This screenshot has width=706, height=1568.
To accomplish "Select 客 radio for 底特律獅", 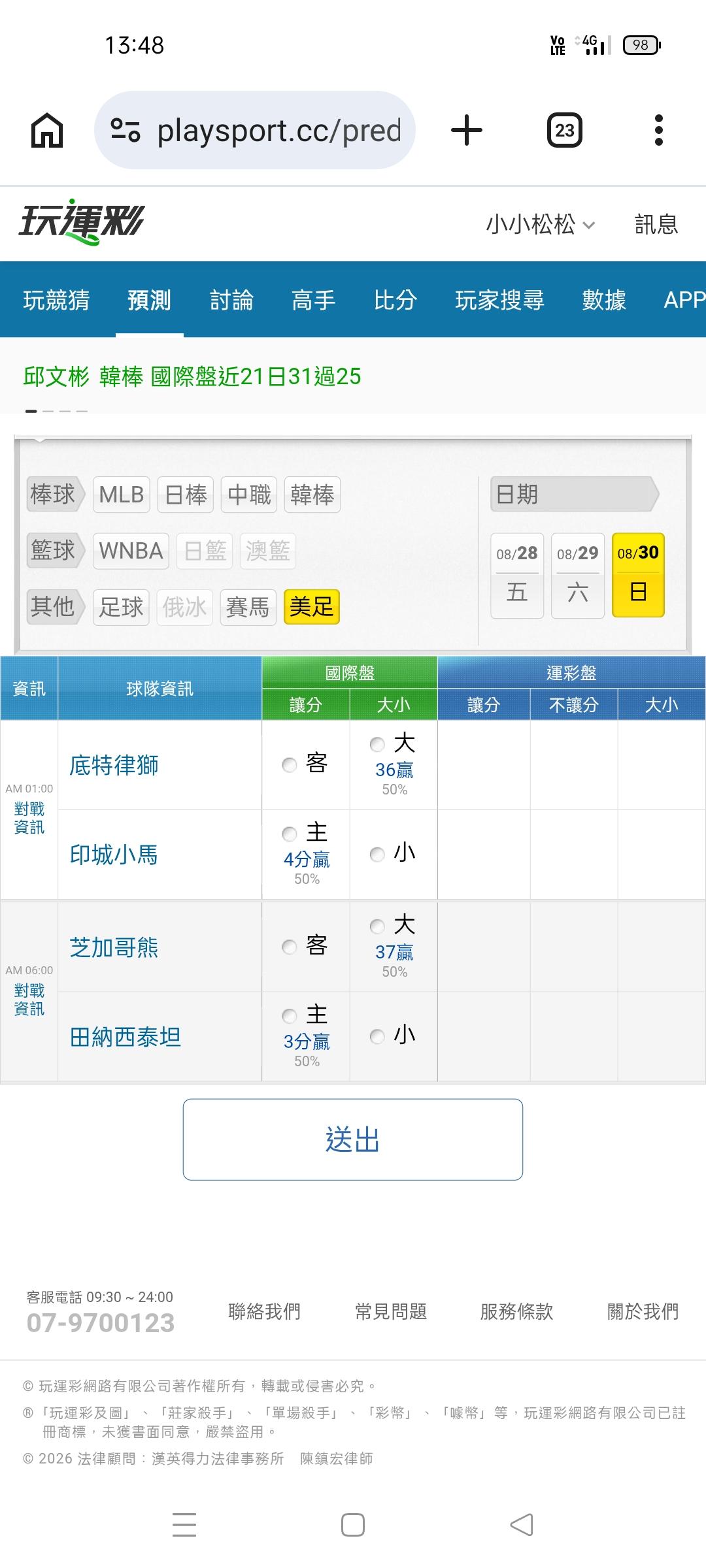I will tap(289, 764).
